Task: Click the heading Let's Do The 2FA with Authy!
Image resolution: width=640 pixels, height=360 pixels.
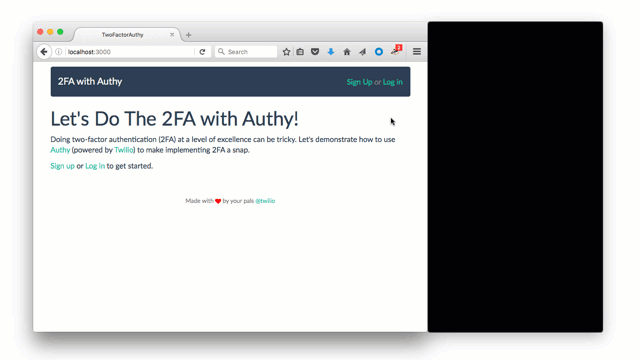Action: [x=174, y=119]
